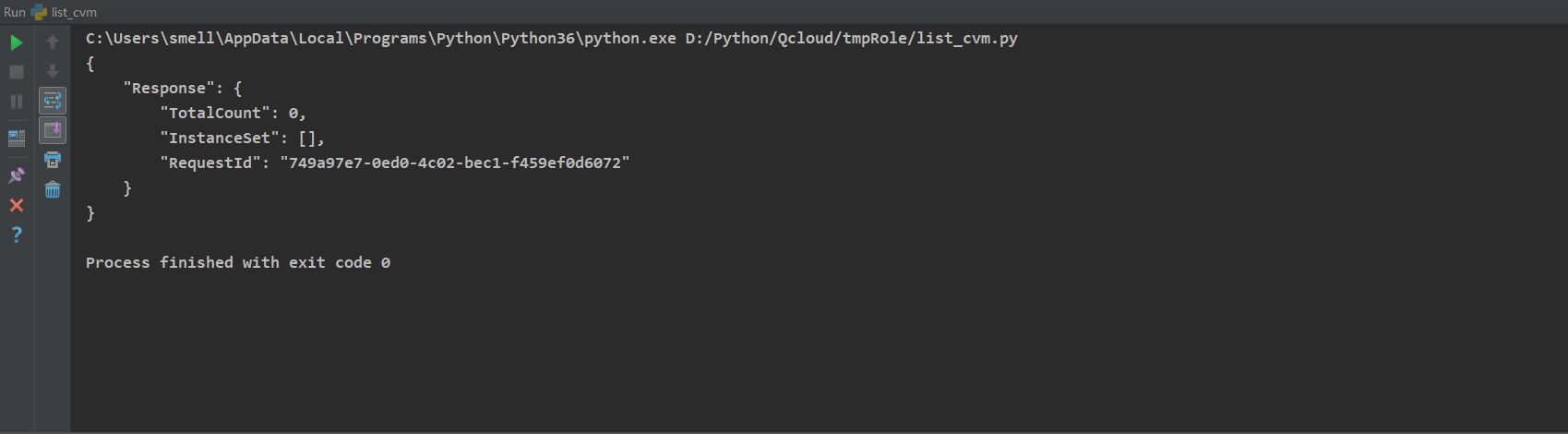Click the Down the stack trace arrow
This screenshot has width=1568, height=434.
click(x=53, y=72)
